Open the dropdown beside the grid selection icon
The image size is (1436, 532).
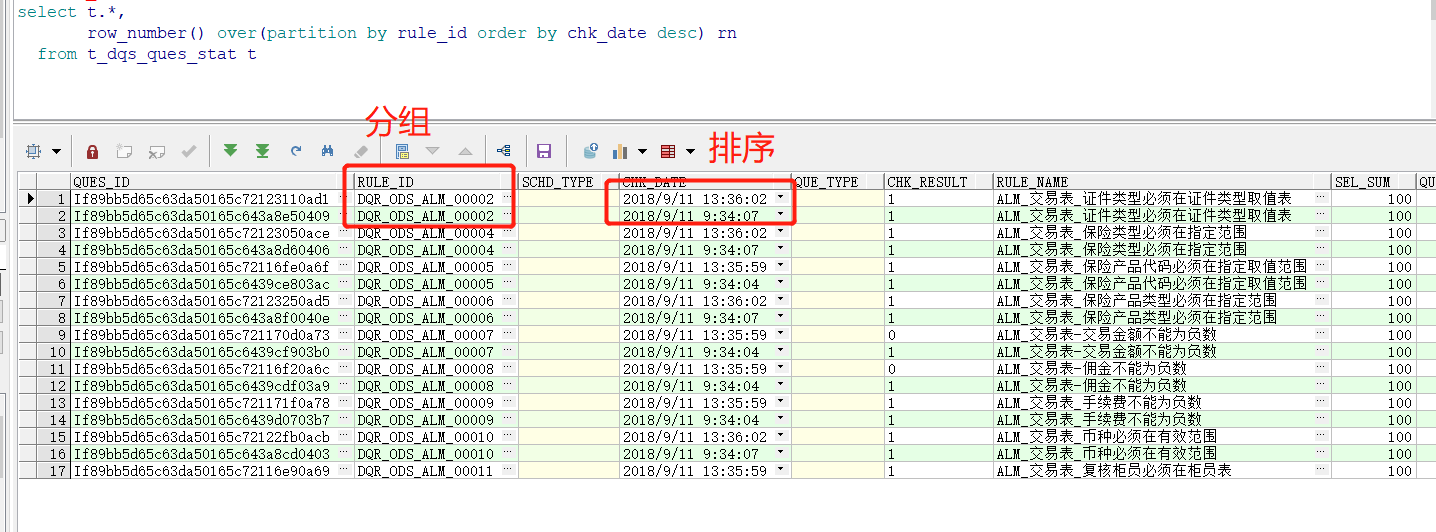(55, 152)
